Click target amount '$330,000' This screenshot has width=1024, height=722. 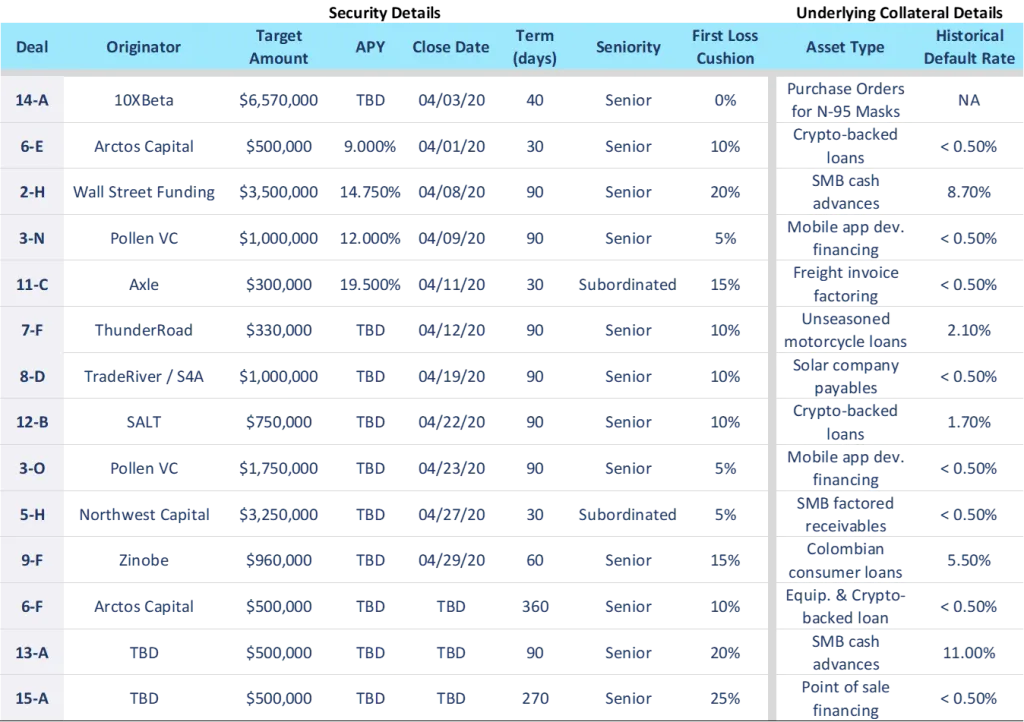tap(279, 330)
